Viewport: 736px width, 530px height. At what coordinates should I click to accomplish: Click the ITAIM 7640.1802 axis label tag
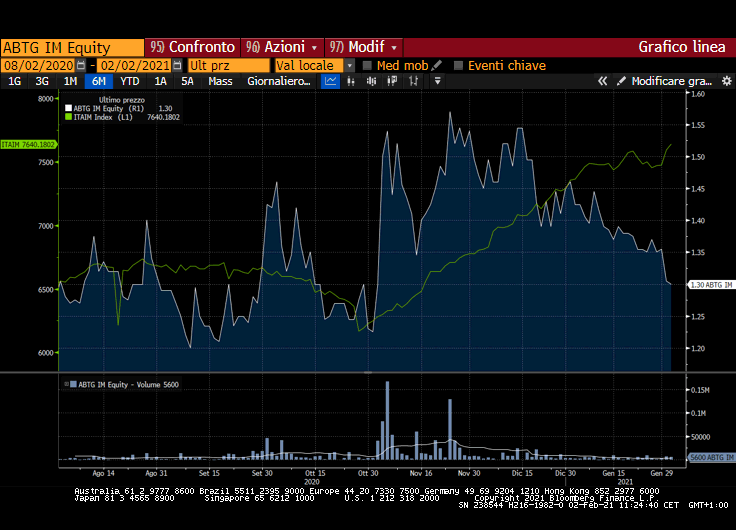(x=28, y=144)
